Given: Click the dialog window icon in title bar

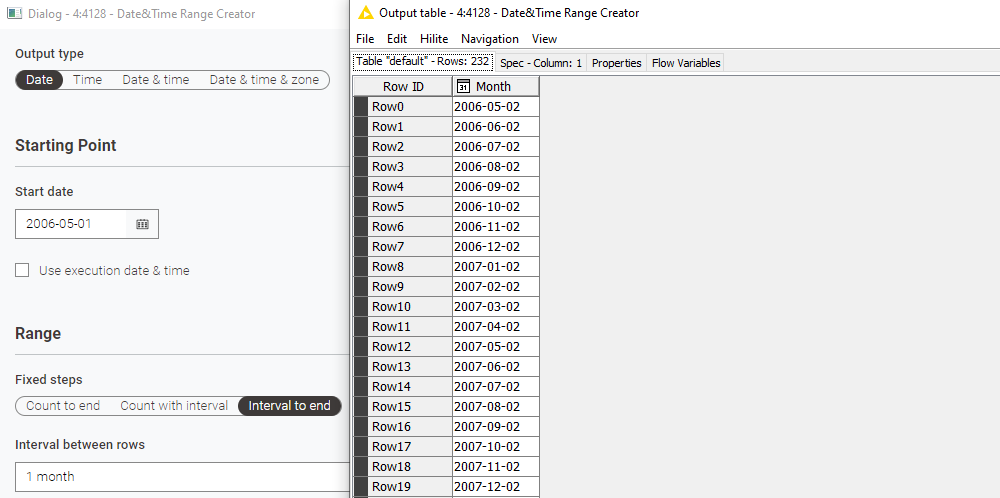Looking at the screenshot, I should point(15,14).
